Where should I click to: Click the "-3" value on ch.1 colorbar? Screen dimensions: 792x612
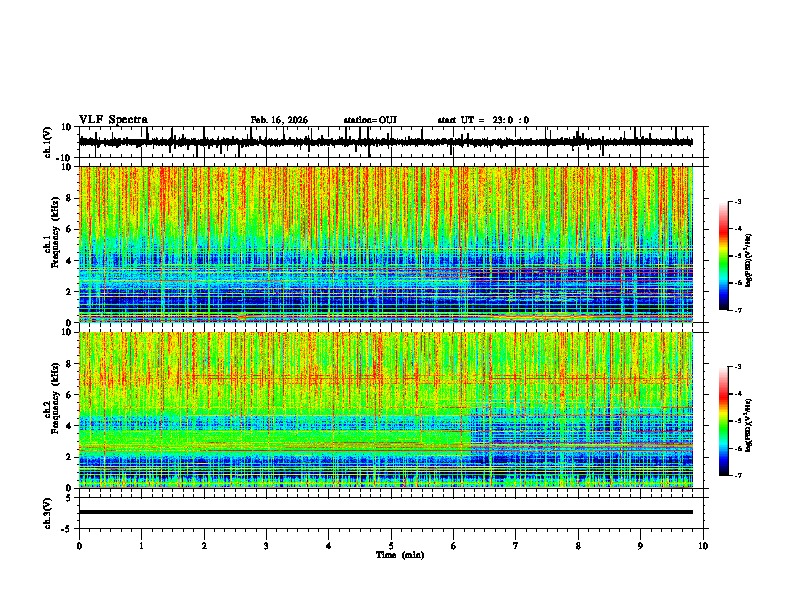737,201
